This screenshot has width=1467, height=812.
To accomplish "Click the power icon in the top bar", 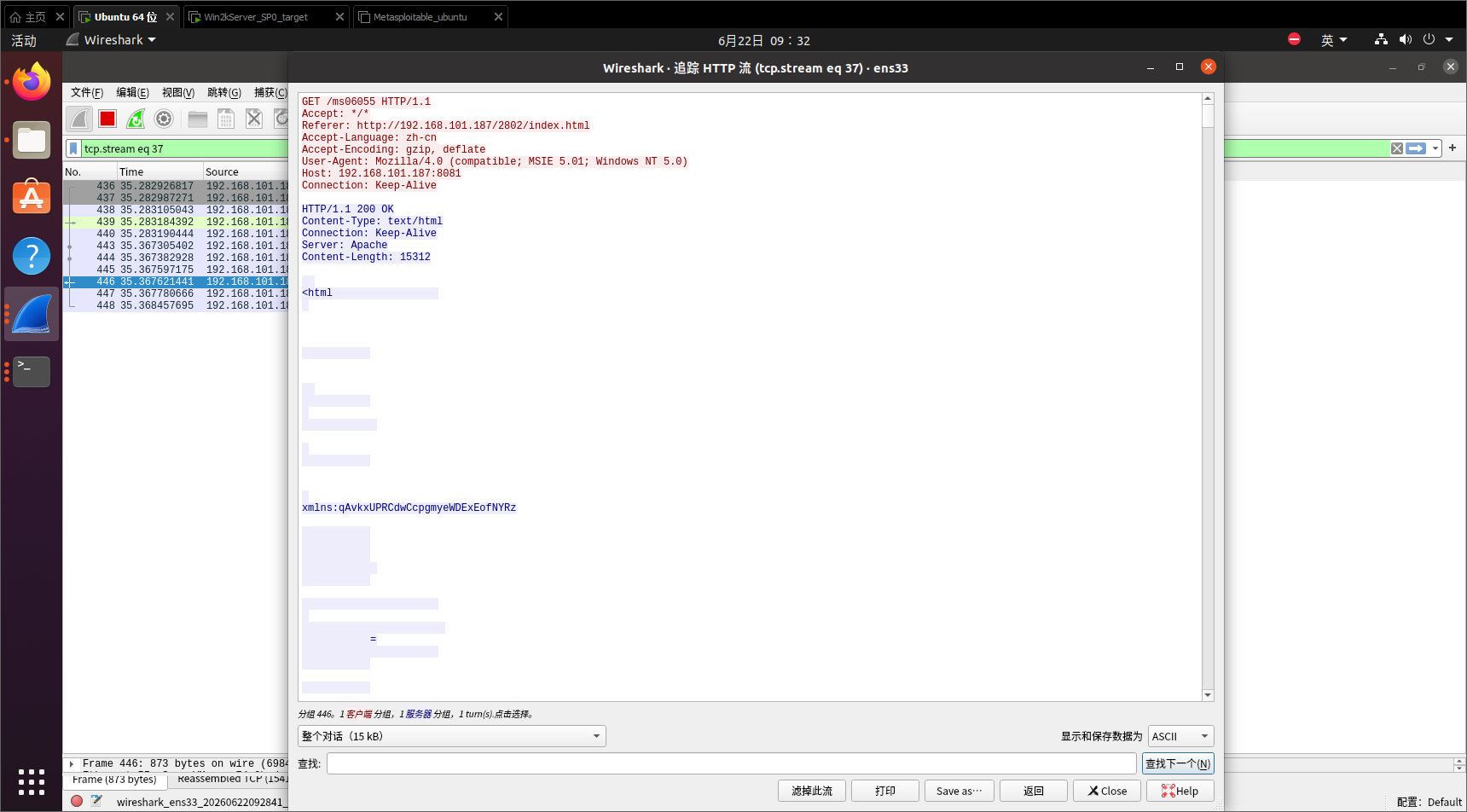I will 1429,40.
